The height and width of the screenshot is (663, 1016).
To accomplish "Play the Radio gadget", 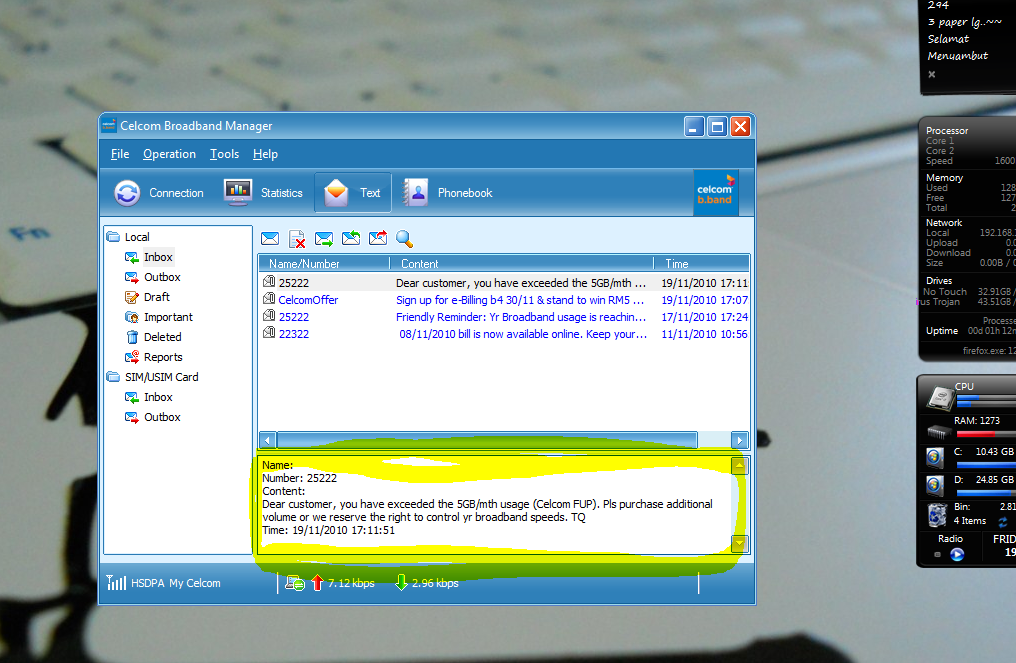I will (957, 554).
